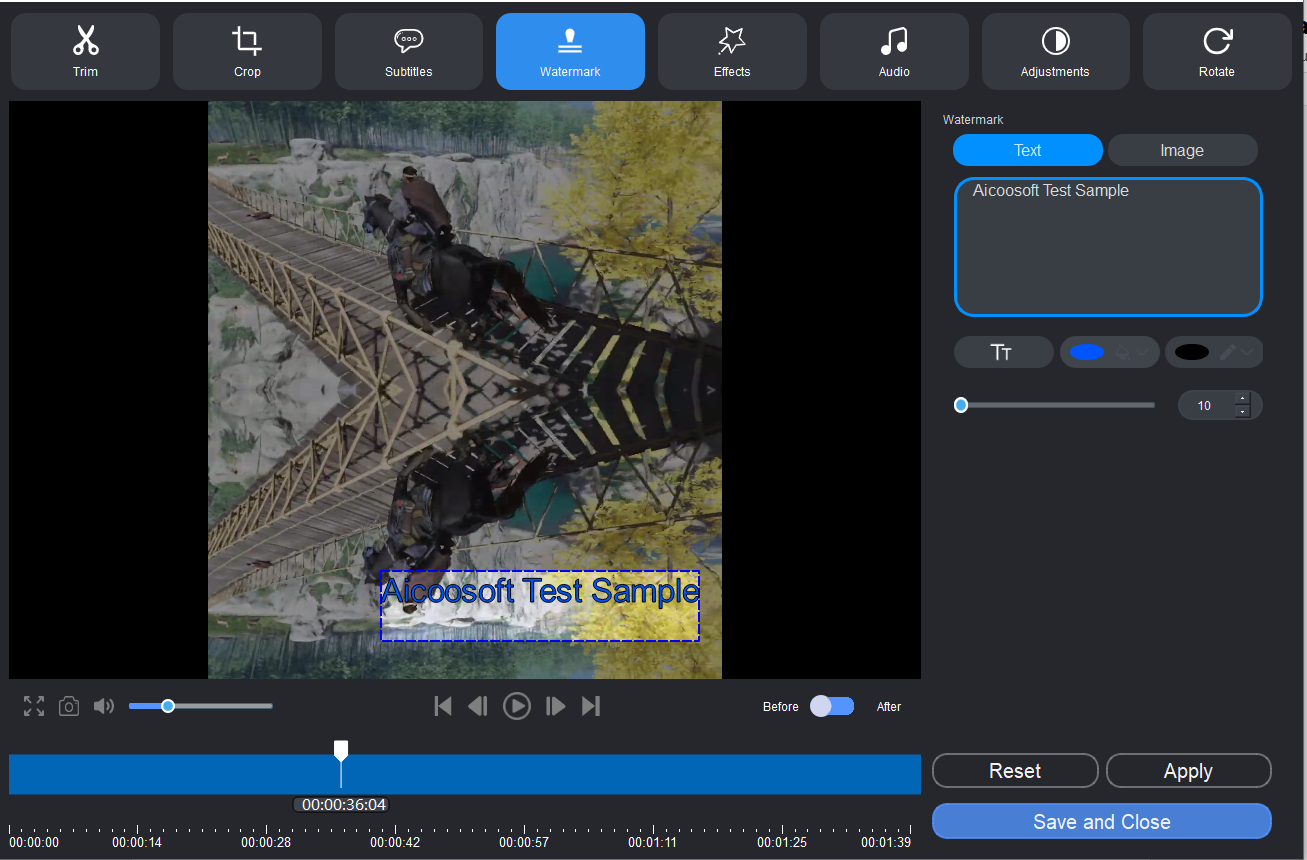Click the blue timeline clip bar
Viewport: 1307px width, 860px height.
coord(465,775)
